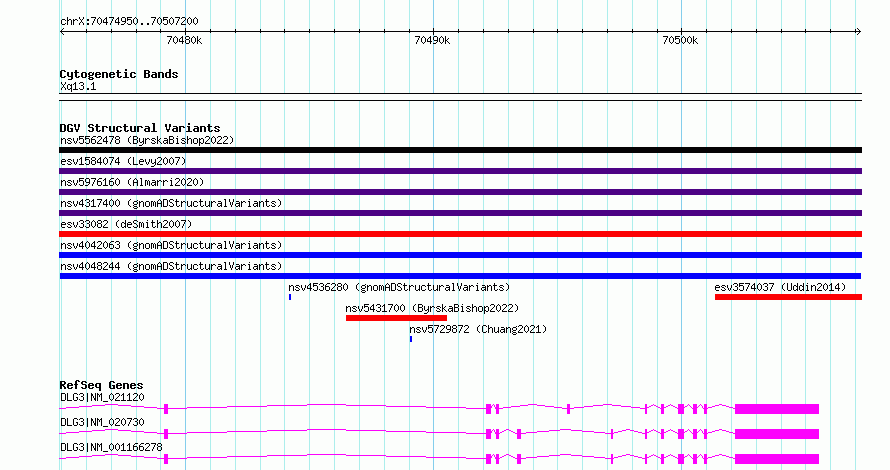Click the esv3574037 (Uddin2014) label

tap(780, 287)
